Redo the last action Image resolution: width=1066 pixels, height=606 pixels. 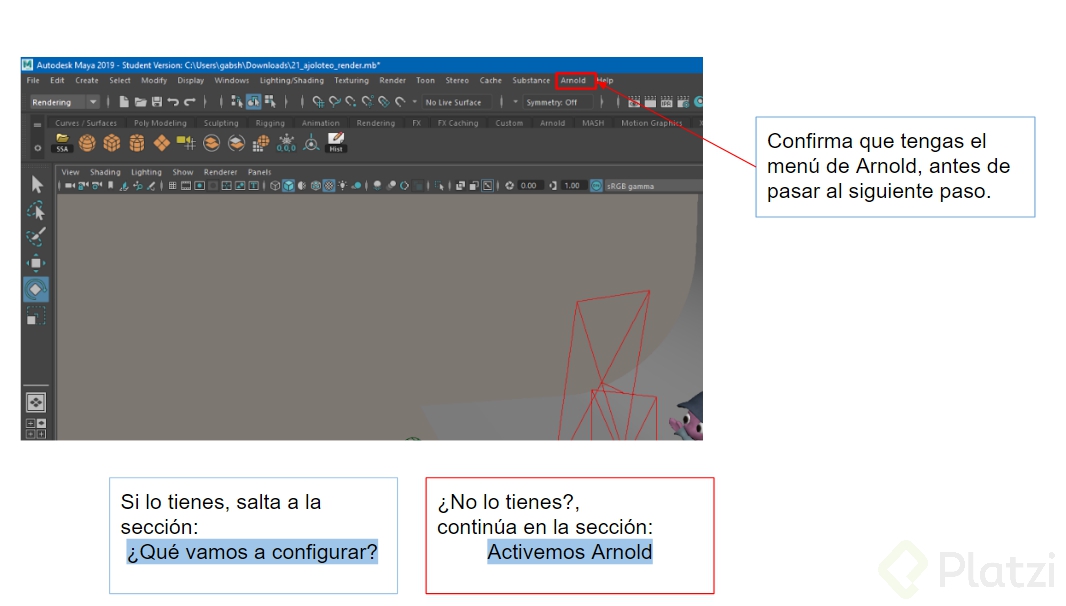[x=190, y=102]
